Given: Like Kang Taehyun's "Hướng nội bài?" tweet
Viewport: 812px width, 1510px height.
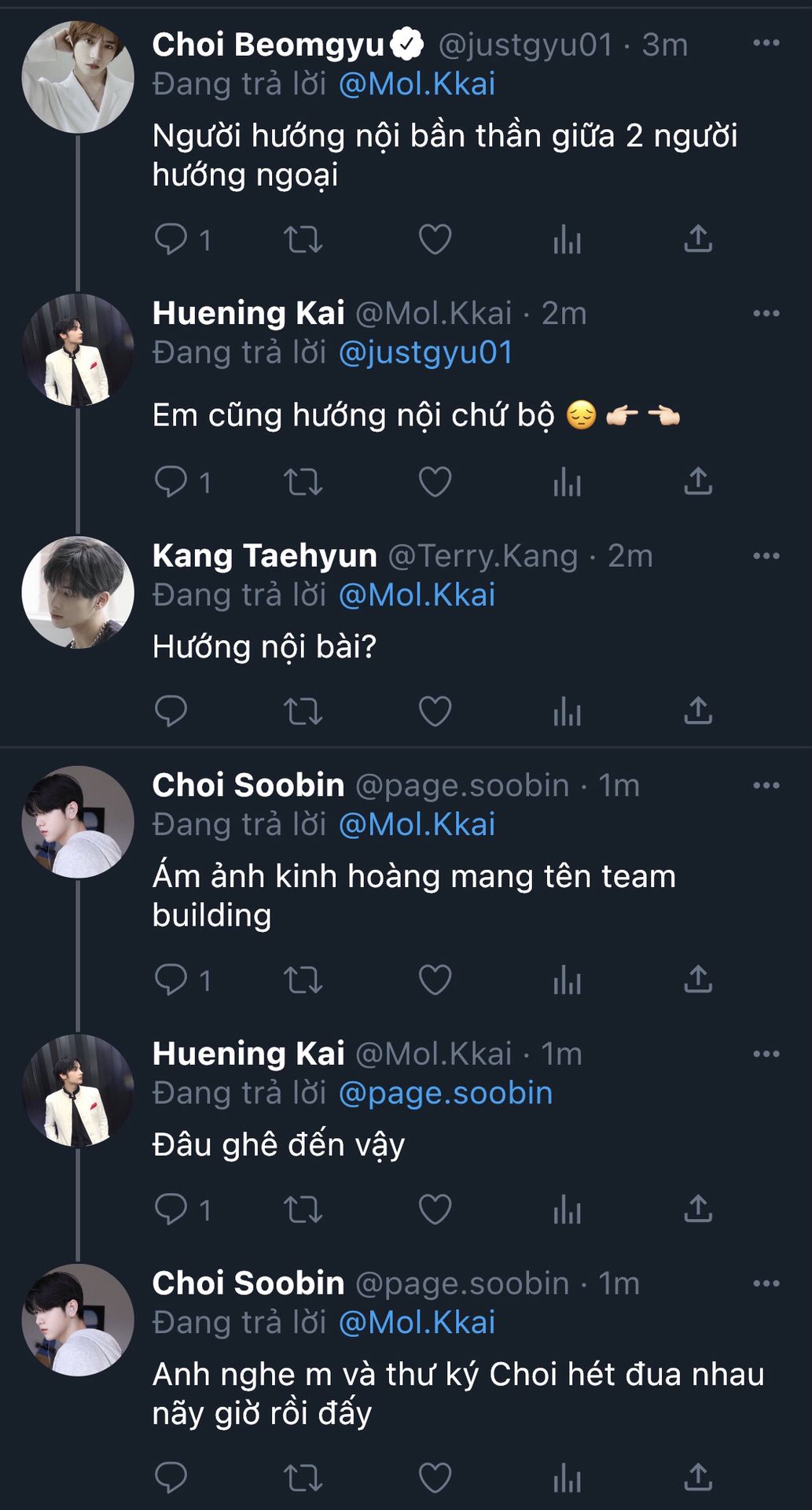Looking at the screenshot, I should (435, 712).
